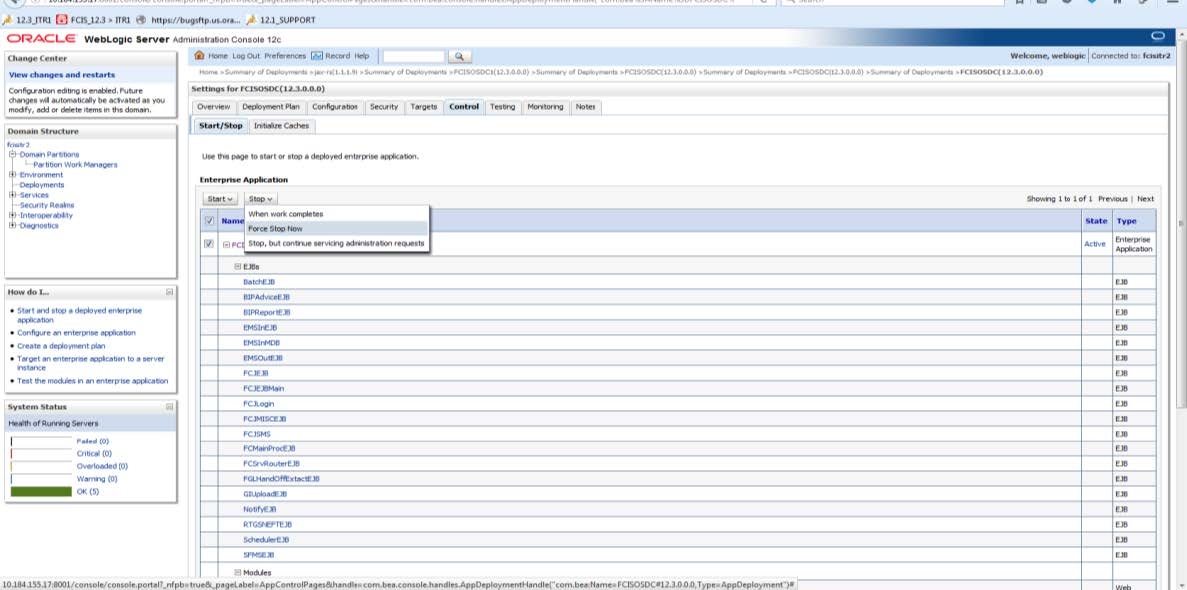This screenshot has width=1187, height=590.
Task: Click the Failed (0) health bar
Action: 42,441
